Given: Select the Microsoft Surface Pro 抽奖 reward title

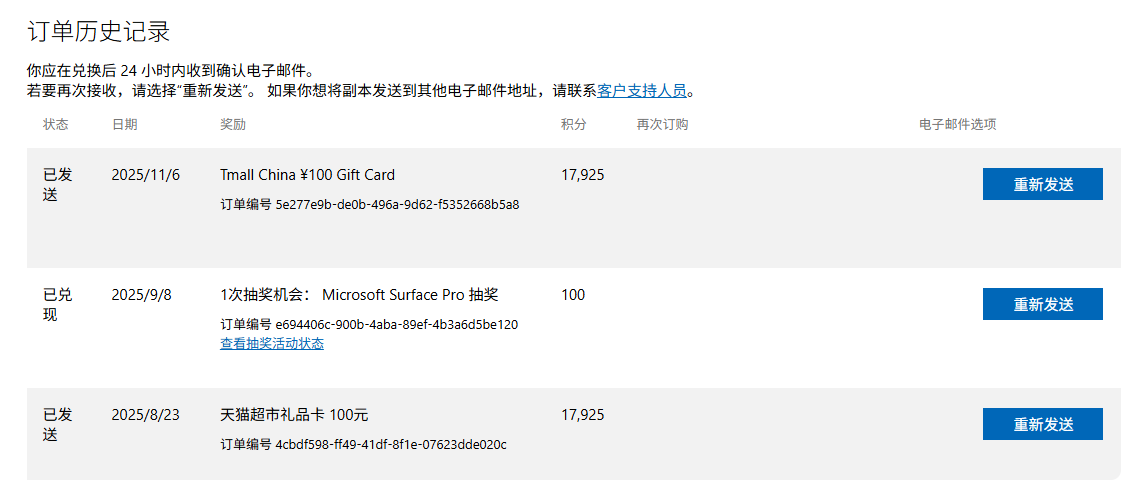Looking at the screenshot, I should point(359,295).
